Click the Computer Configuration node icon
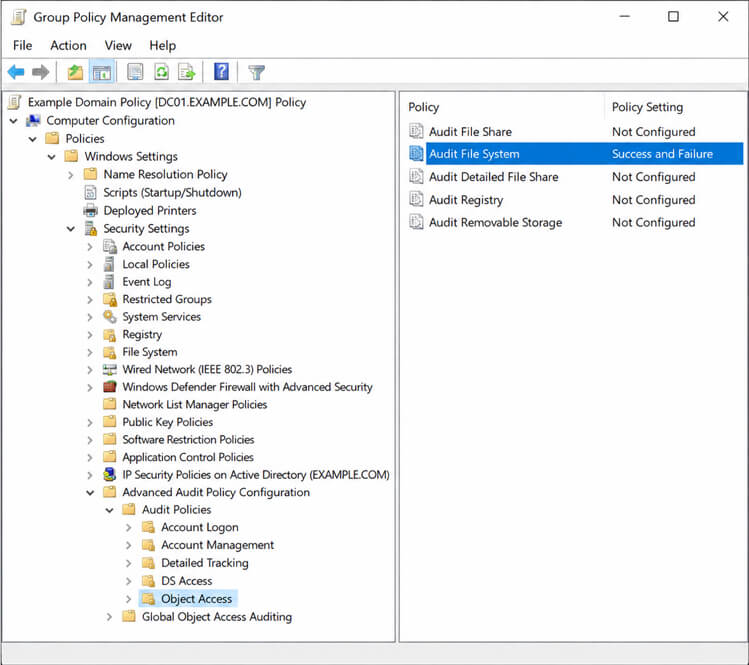This screenshot has width=749, height=665. pyautogui.click(x=33, y=120)
